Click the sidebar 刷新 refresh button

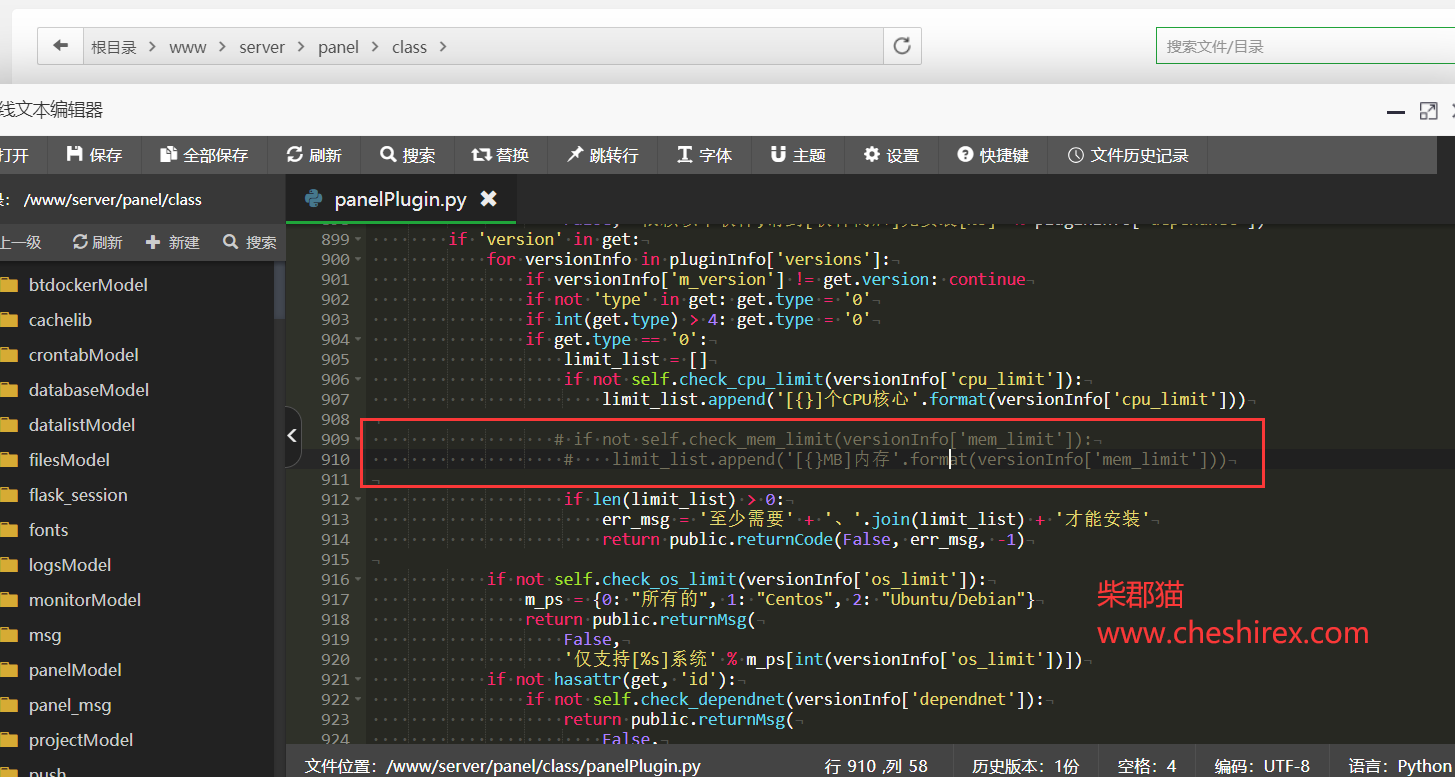98,242
